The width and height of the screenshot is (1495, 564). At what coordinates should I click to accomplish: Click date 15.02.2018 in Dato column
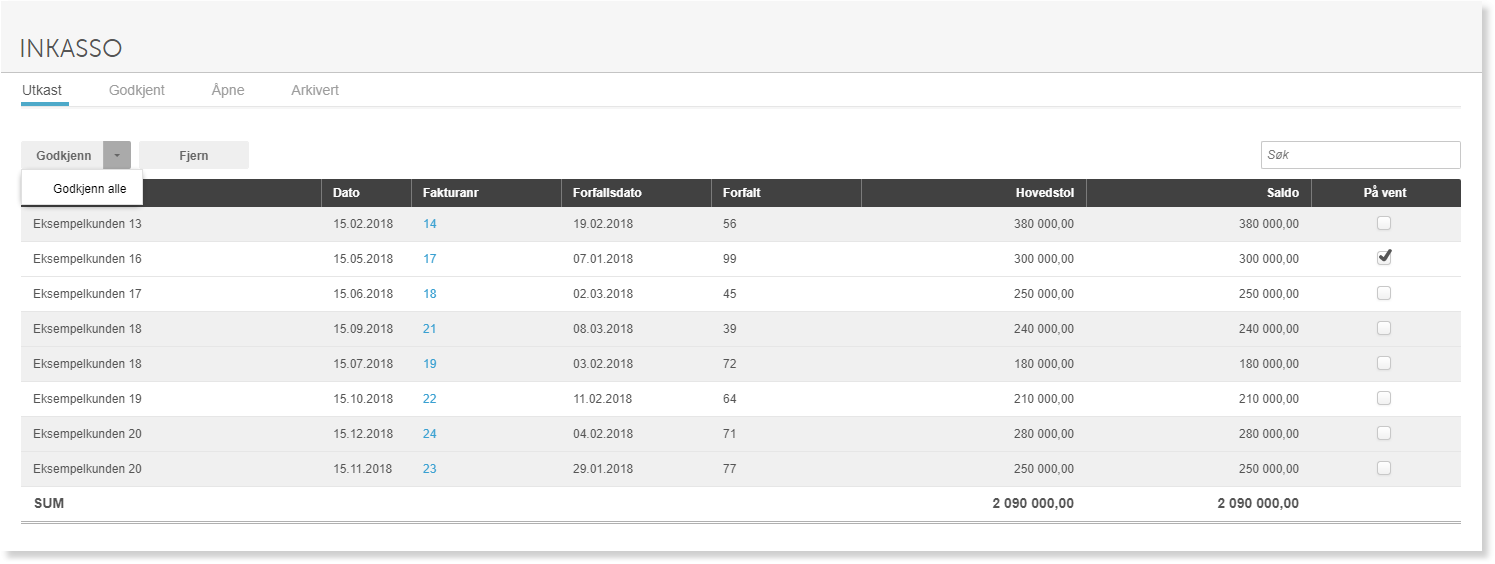(363, 224)
